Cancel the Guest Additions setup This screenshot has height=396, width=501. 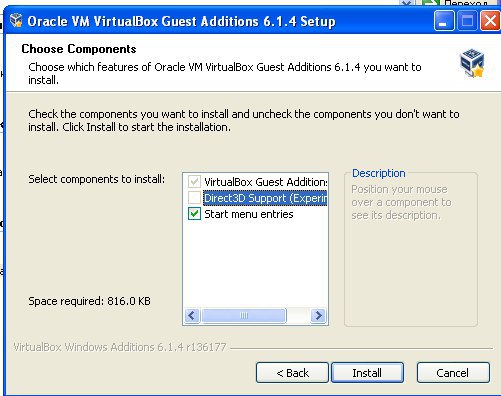click(453, 372)
